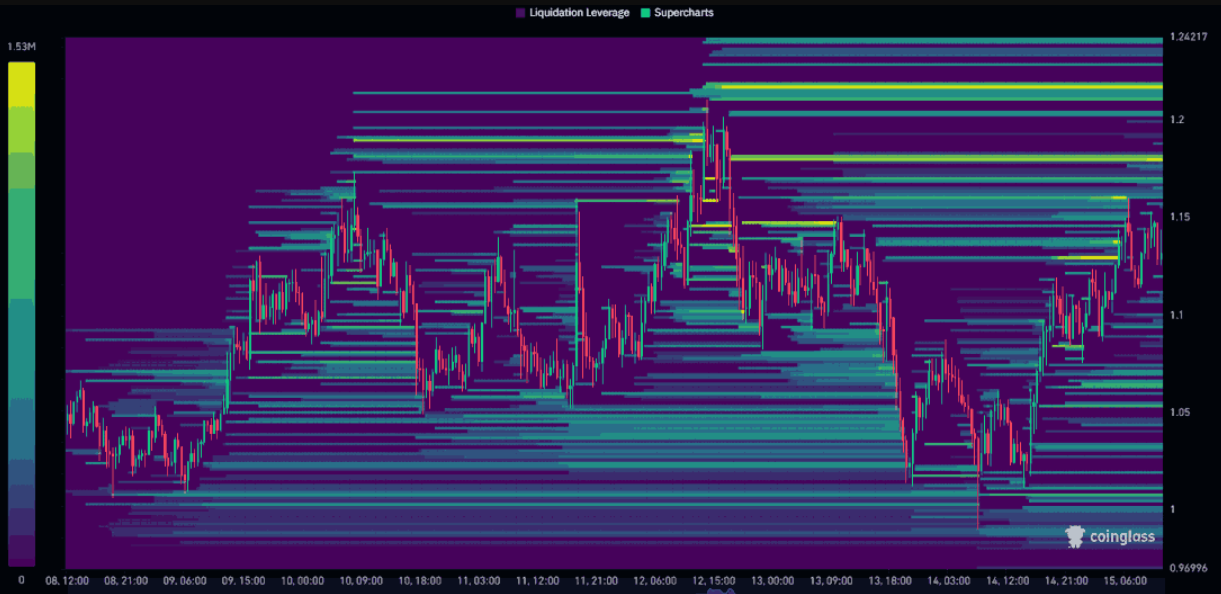Click the 10, 18:00 time axis label
Screen dimensions: 1221x594
pyautogui.click(x=420, y=580)
